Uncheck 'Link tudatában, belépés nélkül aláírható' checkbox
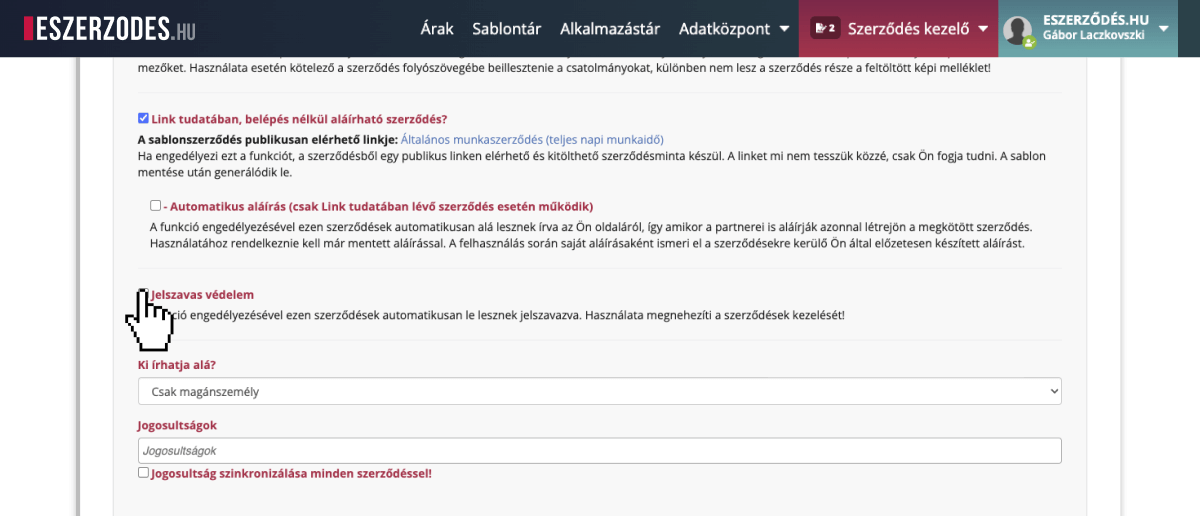Viewport: 1200px width, 516px height. coord(144,118)
